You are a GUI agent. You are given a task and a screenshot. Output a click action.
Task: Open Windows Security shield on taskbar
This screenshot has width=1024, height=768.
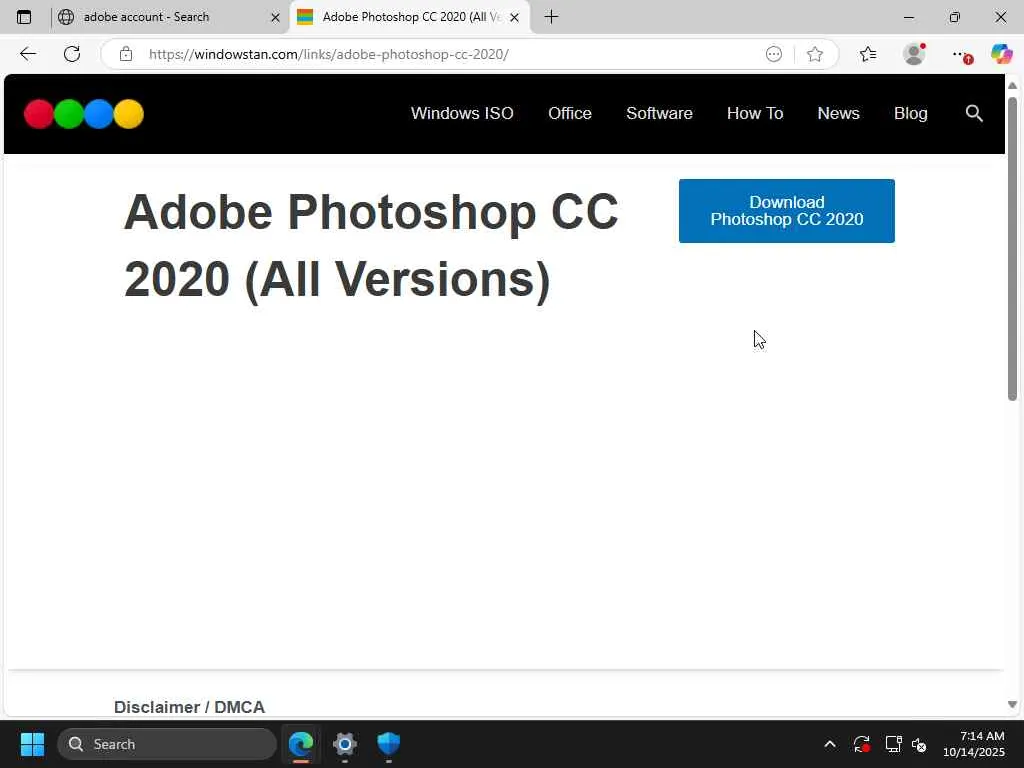click(389, 744)
